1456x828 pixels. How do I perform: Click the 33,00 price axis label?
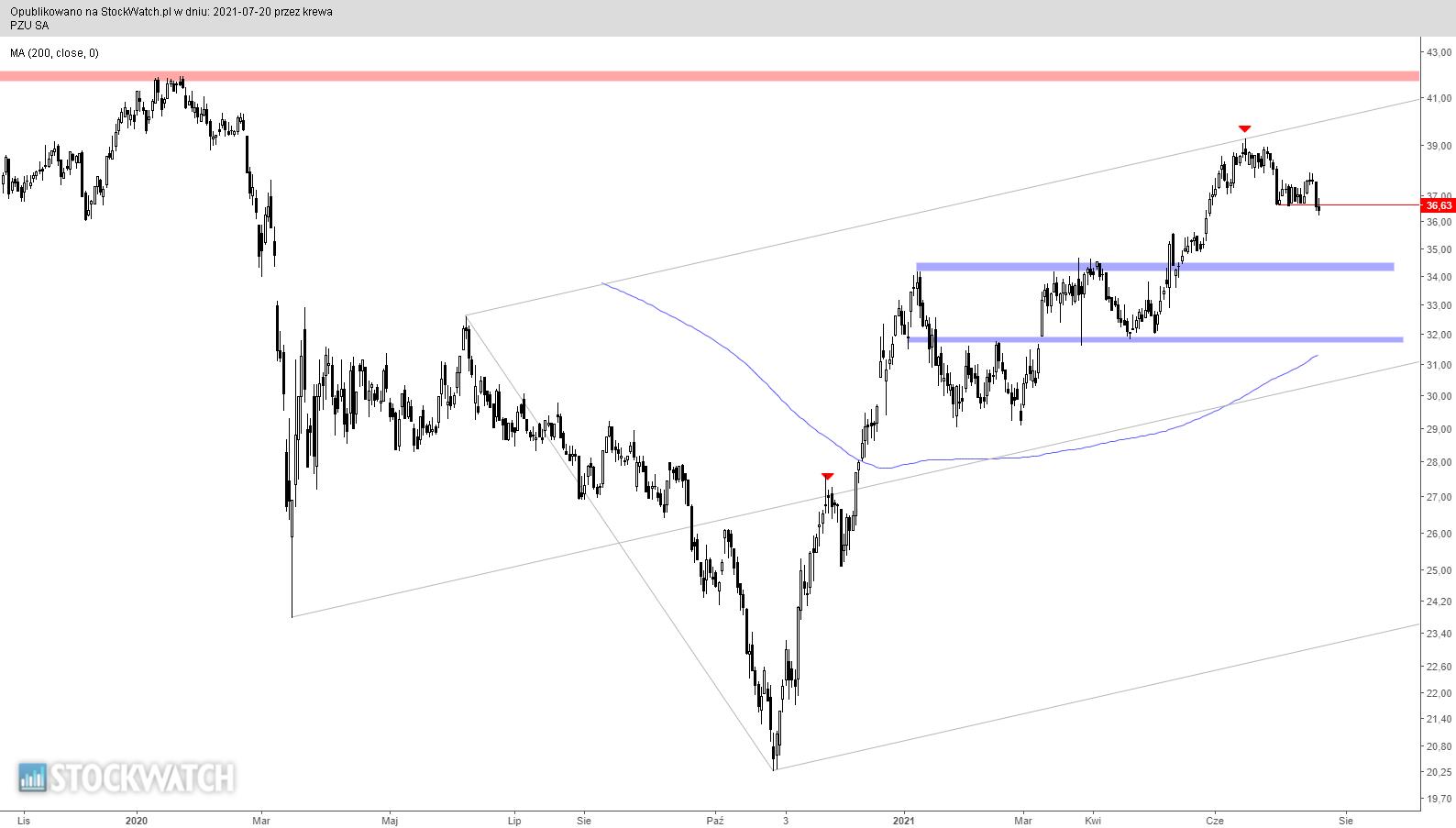point(1439,305)
